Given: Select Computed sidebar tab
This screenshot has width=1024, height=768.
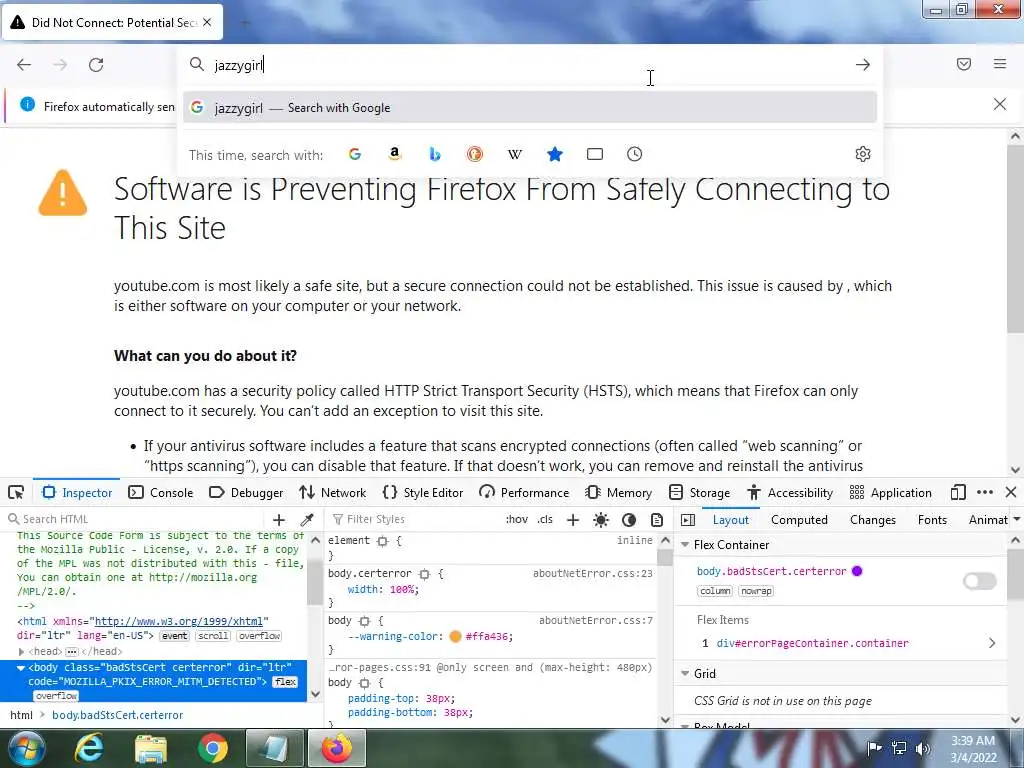Looking at the screenshot, I should tap(799, 520).
